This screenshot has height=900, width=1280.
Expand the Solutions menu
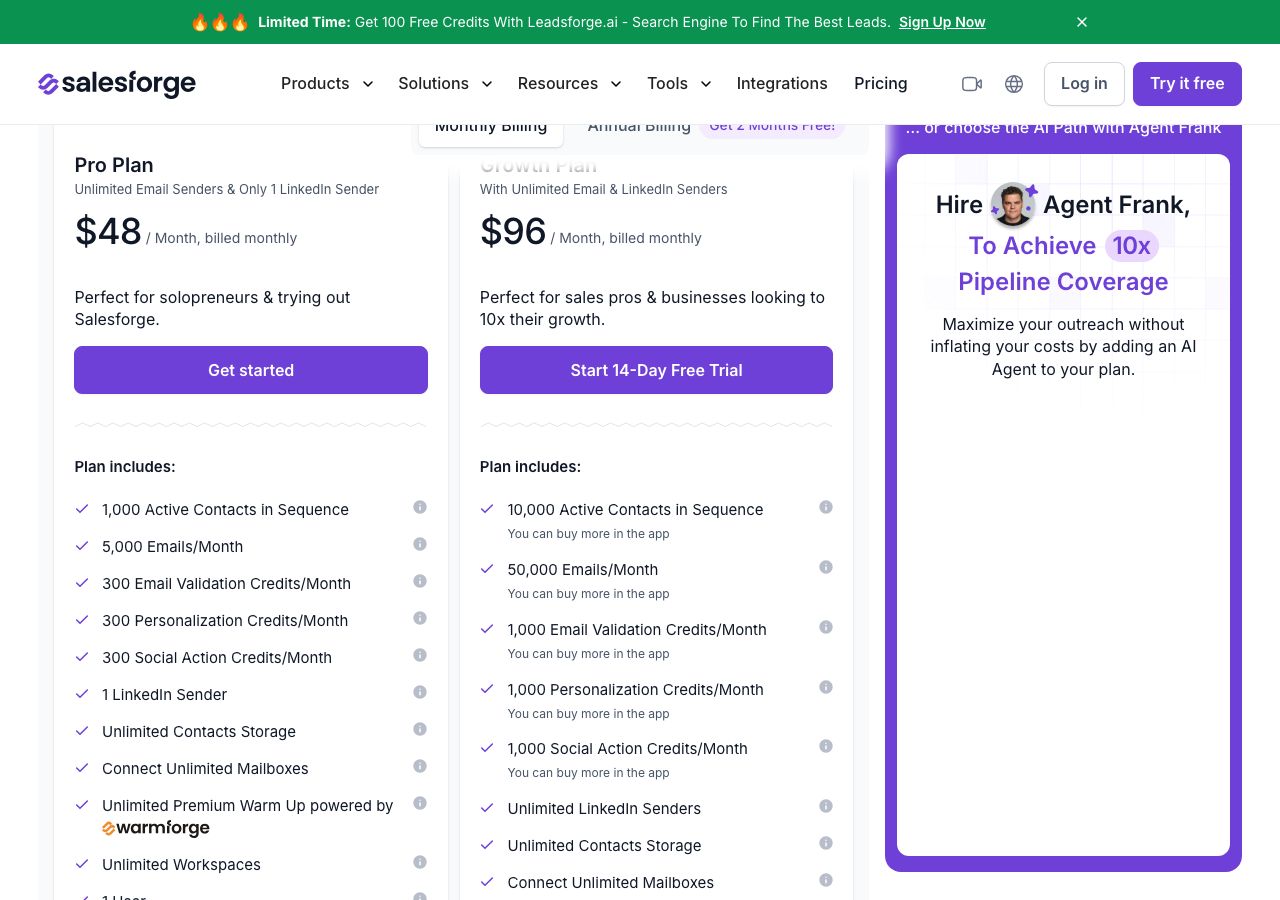click(445, 84)
